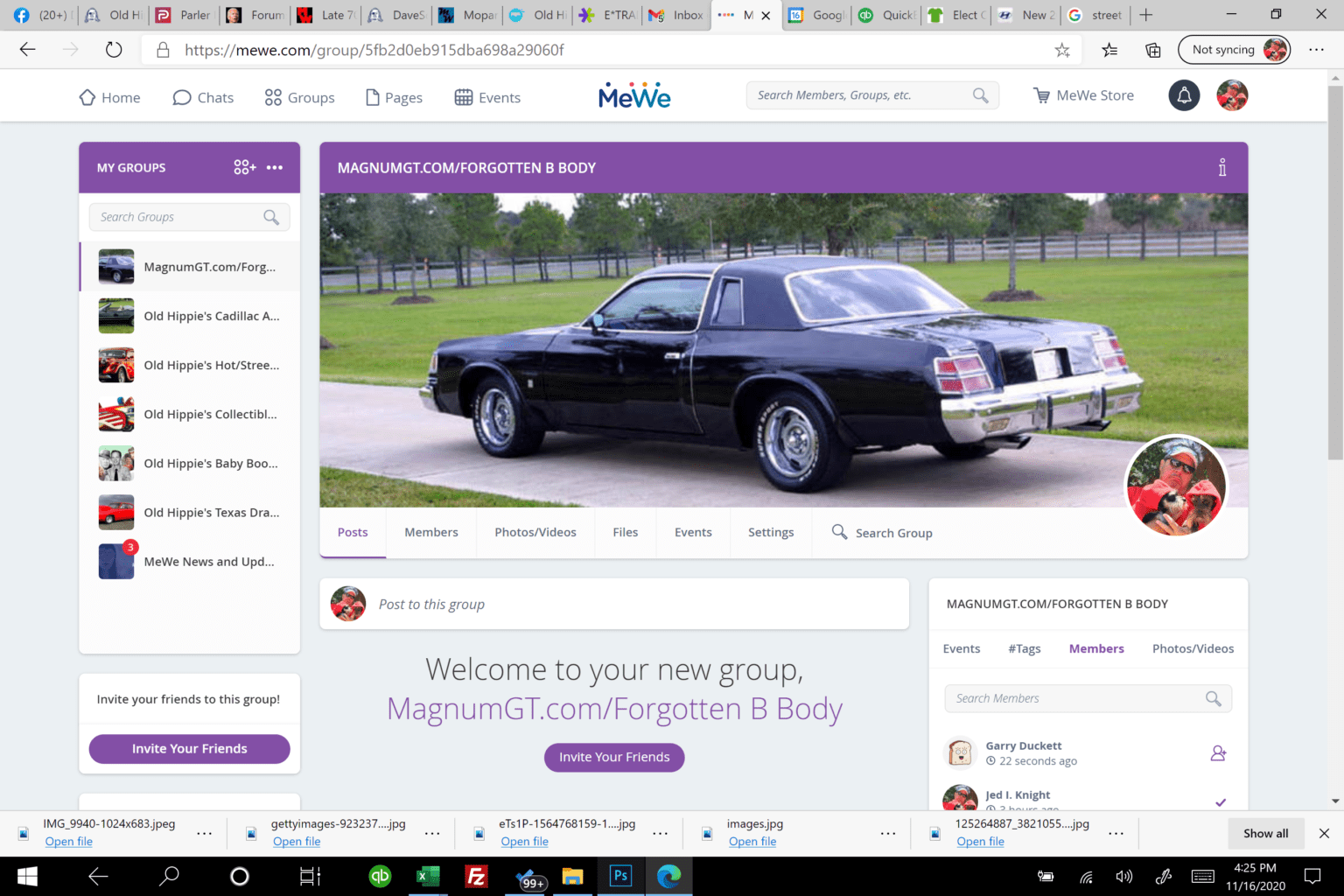The height and width of the screenshot is (896, 1344).
Task: Switch to the Posts tab
Action: pos(353,532)
